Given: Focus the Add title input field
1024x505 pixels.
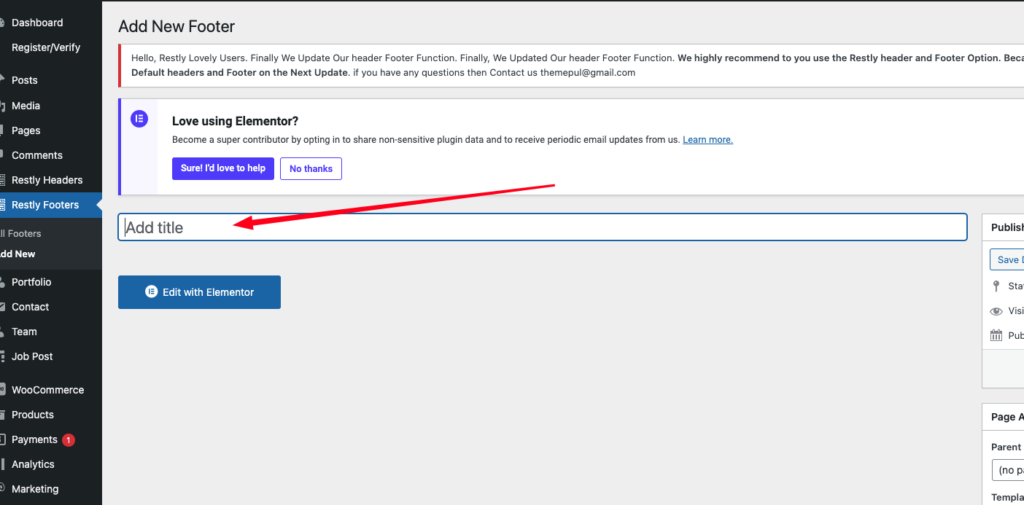Looking at the screenshot, I should point(542,227).
